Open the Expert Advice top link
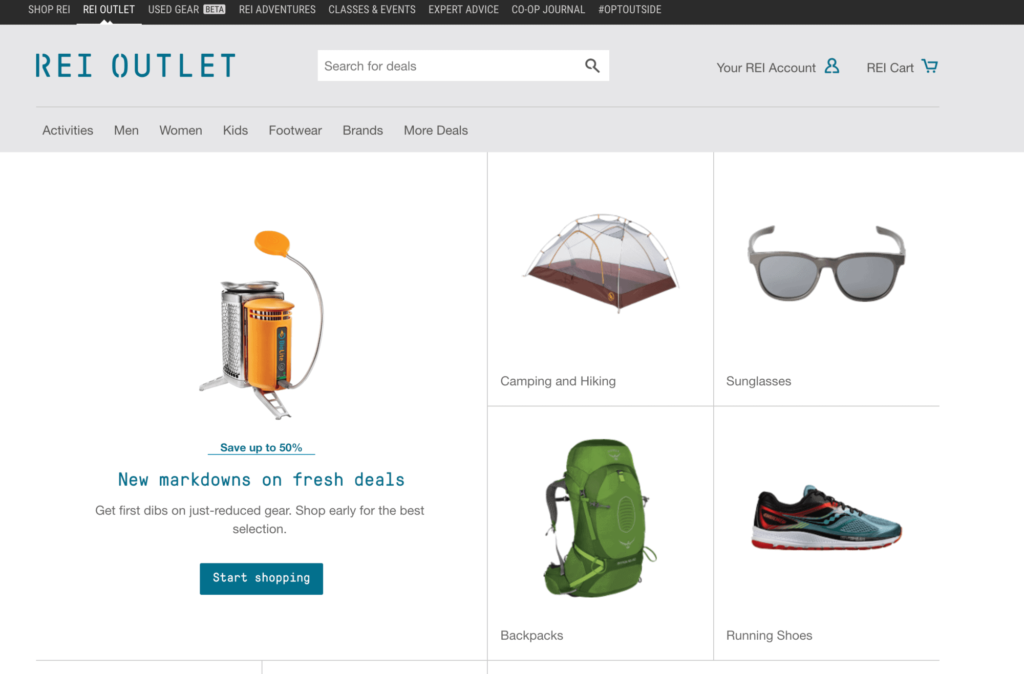 point(464,10)
